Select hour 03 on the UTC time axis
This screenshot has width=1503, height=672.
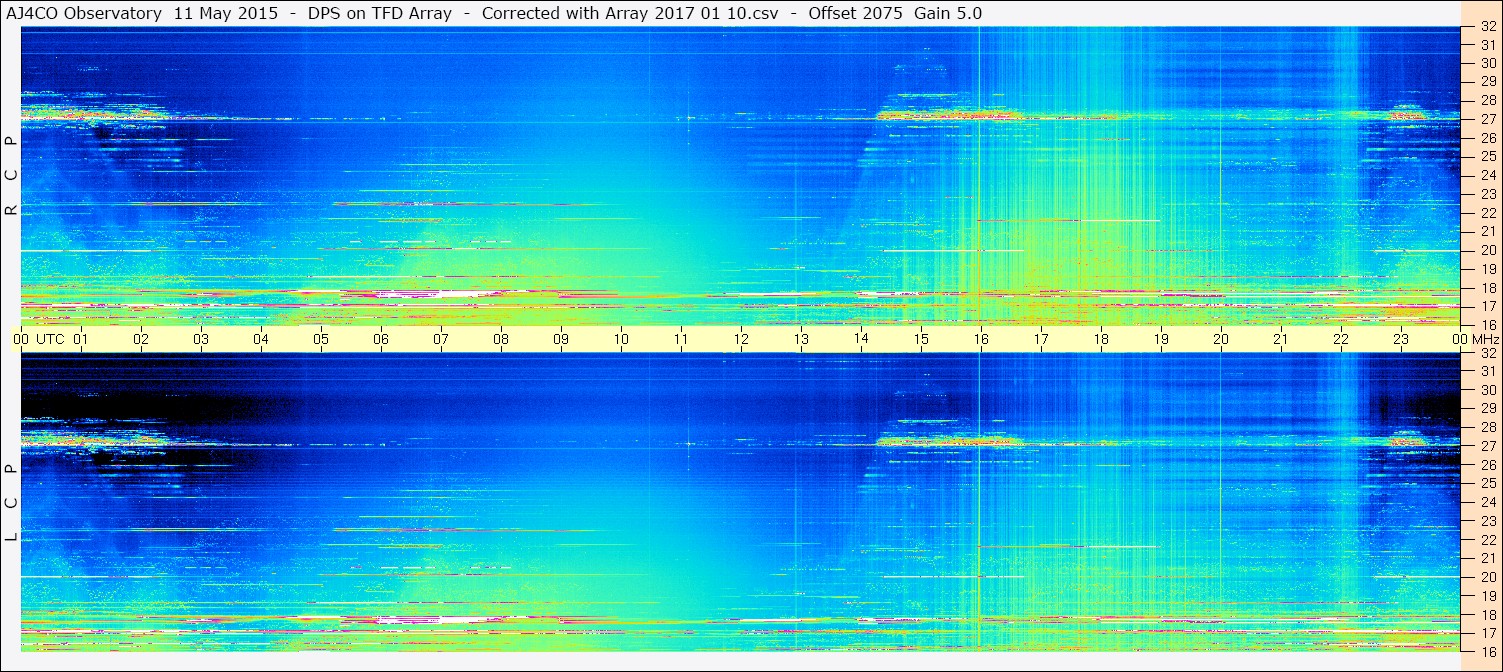[201, 339]
